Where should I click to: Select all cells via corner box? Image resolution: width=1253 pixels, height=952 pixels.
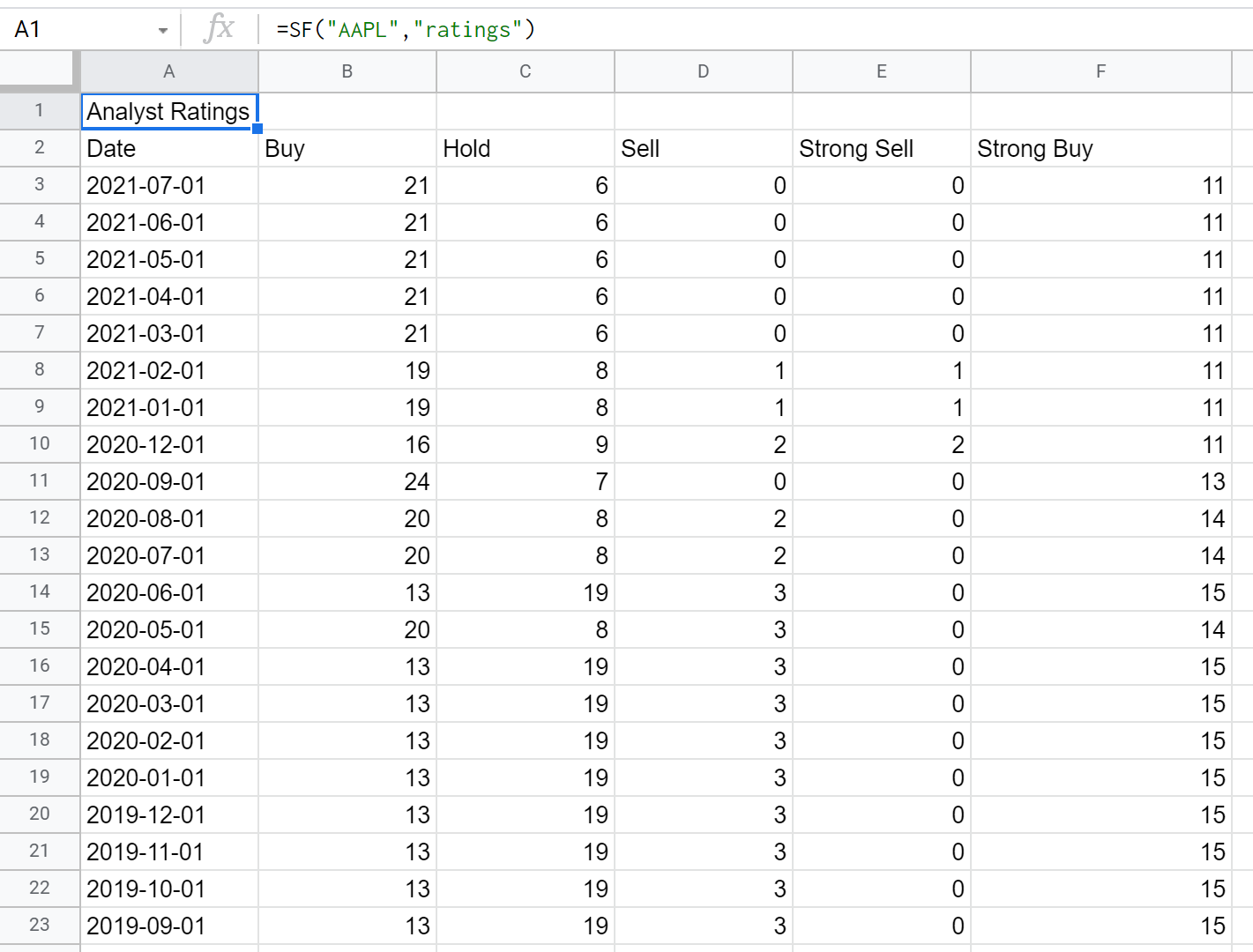40,71
